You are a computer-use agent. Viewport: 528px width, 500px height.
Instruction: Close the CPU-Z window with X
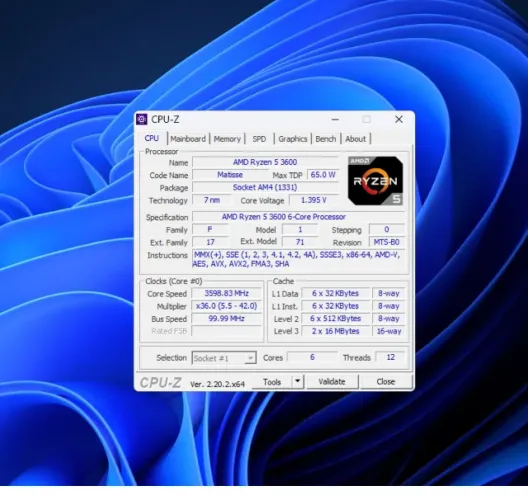pyautogui.click(x=399, y=119)
